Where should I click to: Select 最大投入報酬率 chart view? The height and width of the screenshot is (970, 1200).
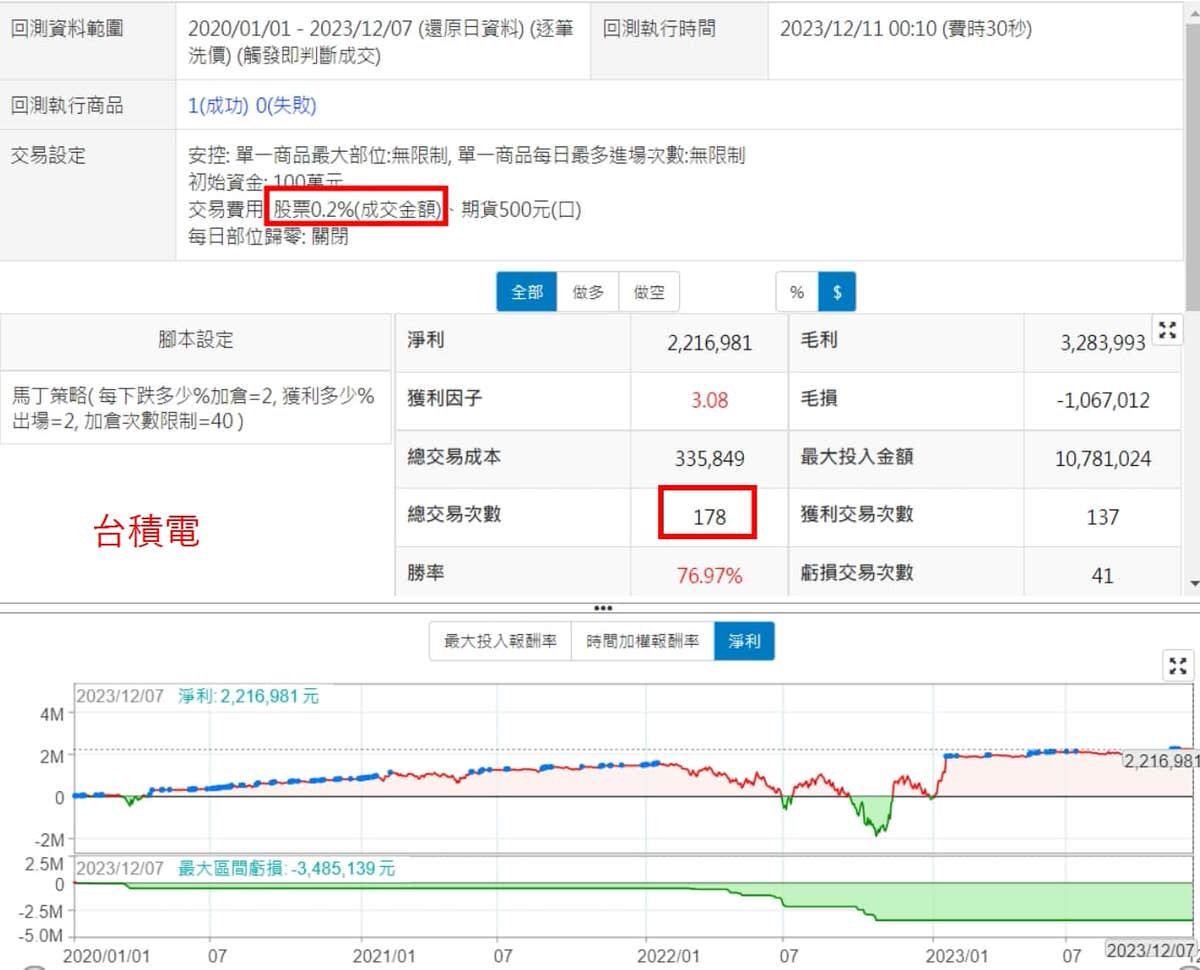(x=500, y=641)
